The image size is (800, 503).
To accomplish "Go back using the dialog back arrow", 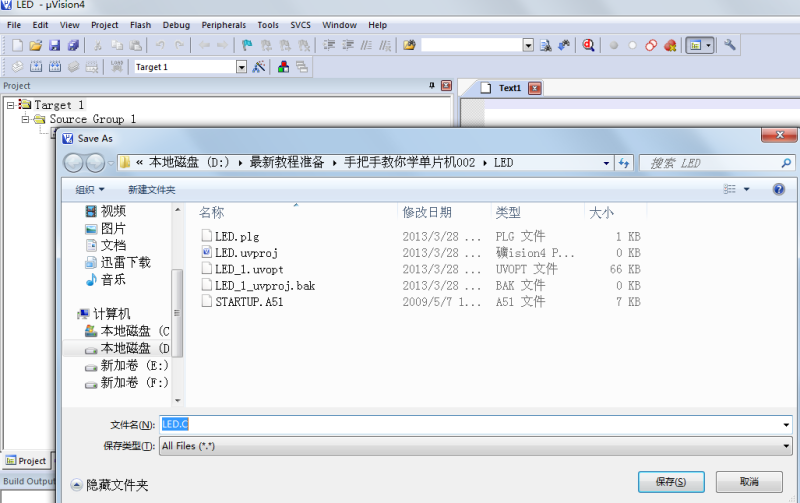I will (x=74, y=162).
